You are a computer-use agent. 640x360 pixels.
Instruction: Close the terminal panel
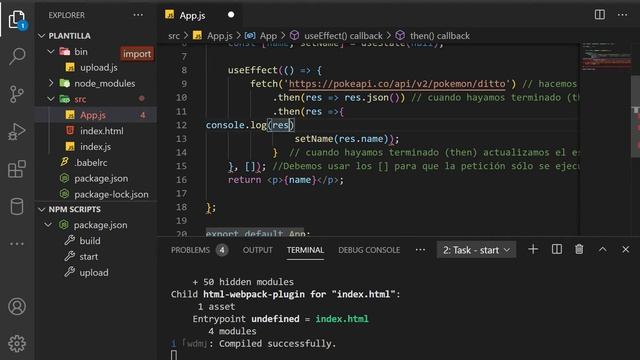pyautogui.click(x=626, y=249)
